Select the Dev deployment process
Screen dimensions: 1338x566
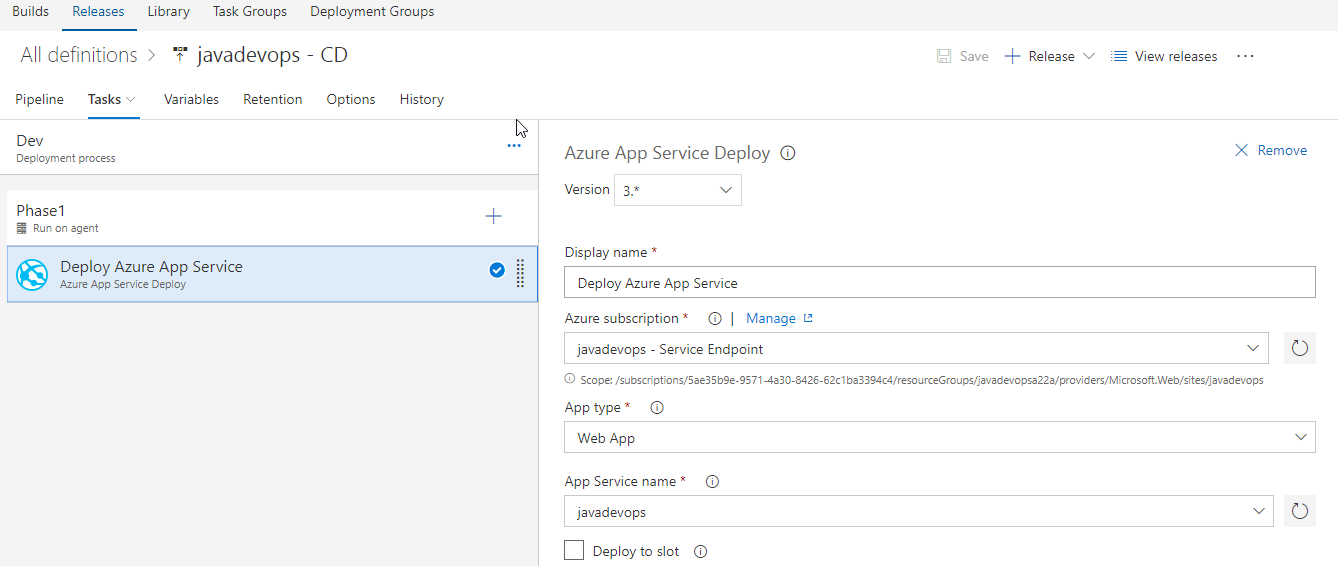point(270,148)
